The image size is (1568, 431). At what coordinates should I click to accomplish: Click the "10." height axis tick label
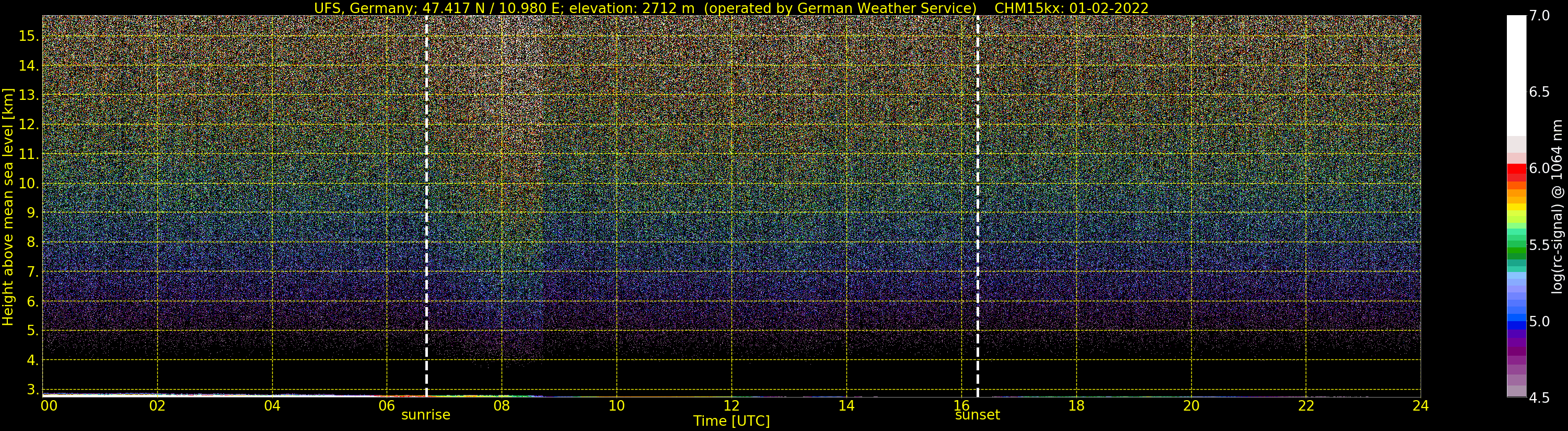click(x=29, y=184)
